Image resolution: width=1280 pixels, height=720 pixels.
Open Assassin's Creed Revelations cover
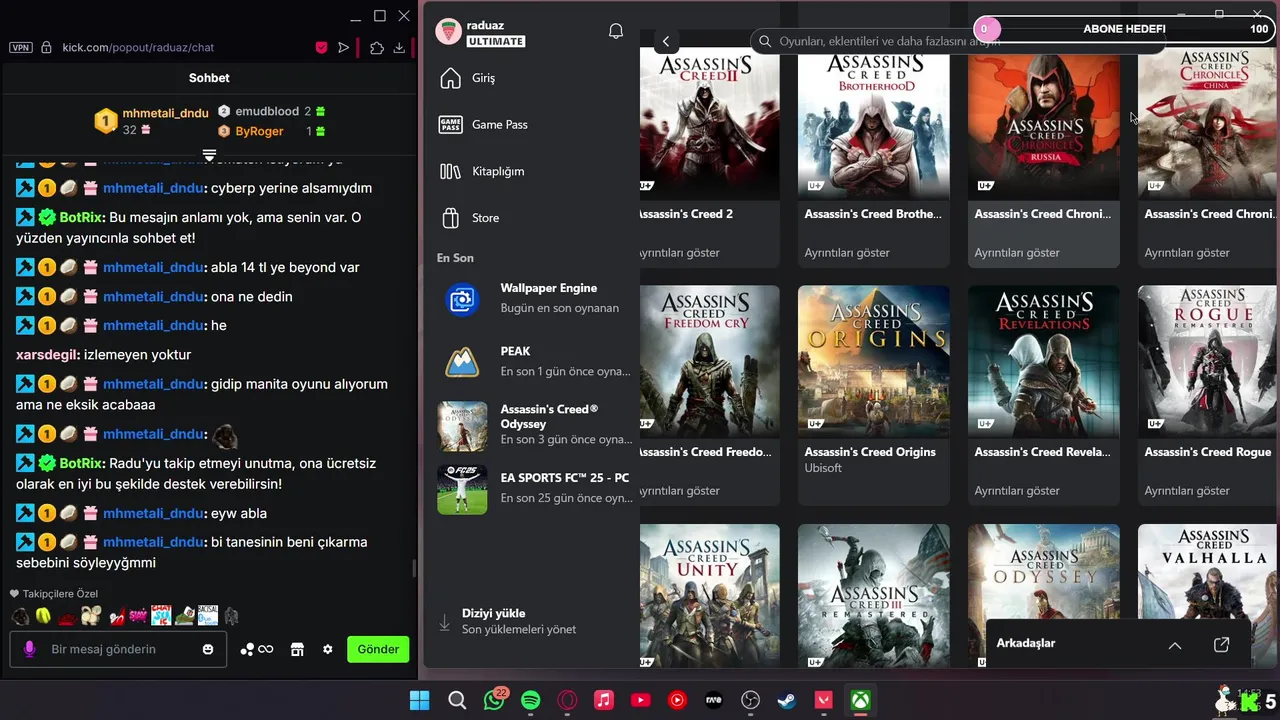click(1044, 361)
